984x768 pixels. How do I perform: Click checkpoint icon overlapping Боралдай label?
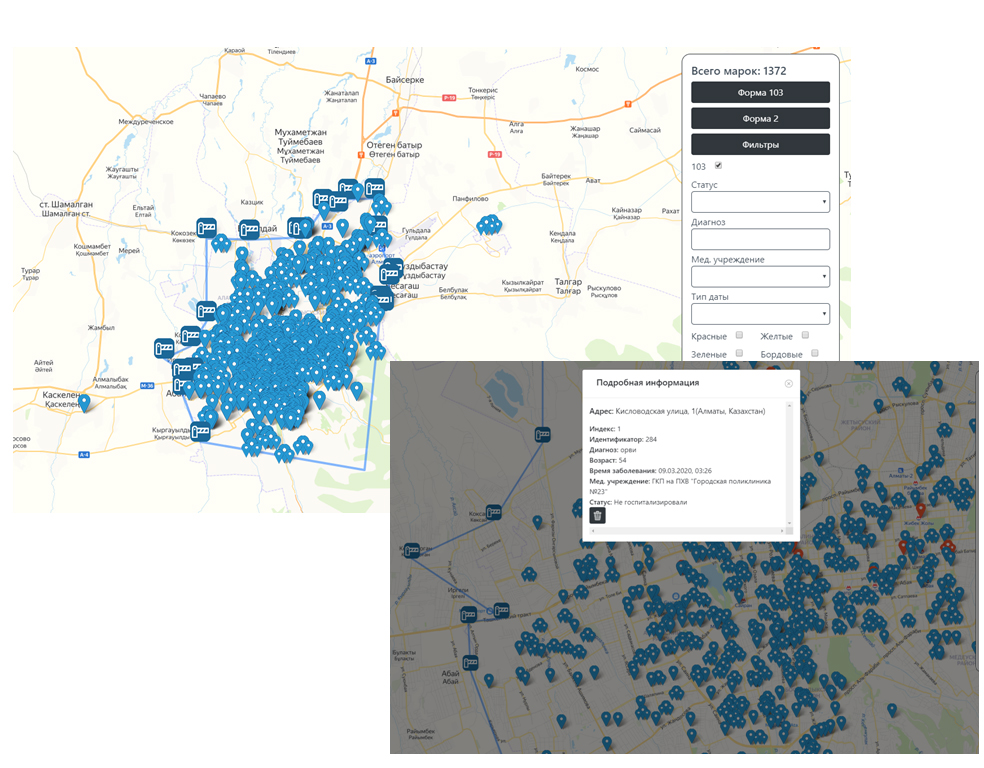tap(249, 229)
